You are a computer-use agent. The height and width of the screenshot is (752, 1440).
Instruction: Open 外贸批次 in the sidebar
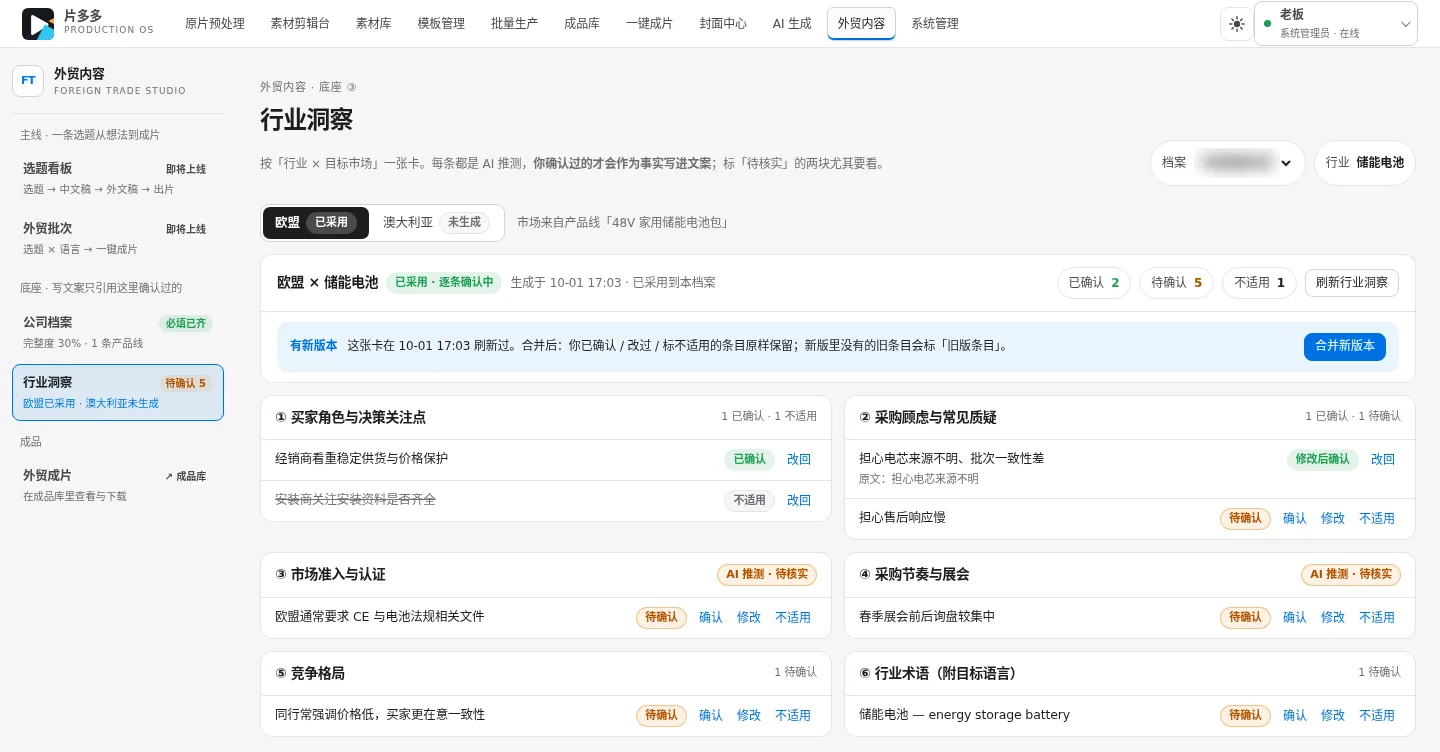pyautogui.click(x=118, y=238)
